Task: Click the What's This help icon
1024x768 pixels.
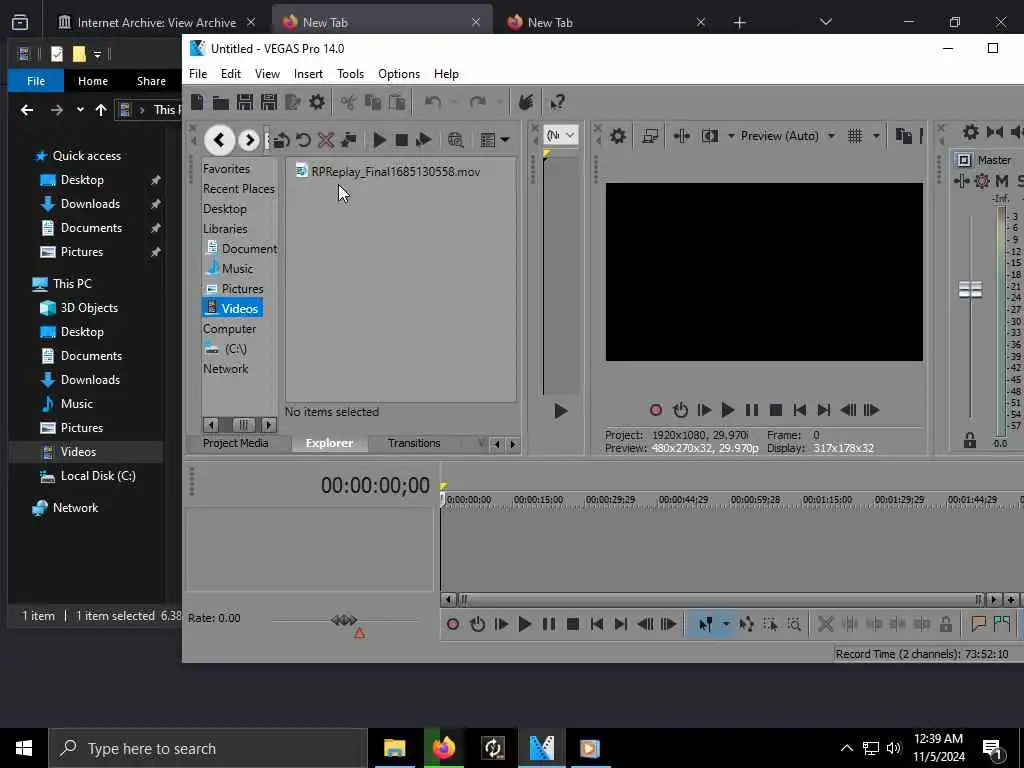Action: click(557, 102)
